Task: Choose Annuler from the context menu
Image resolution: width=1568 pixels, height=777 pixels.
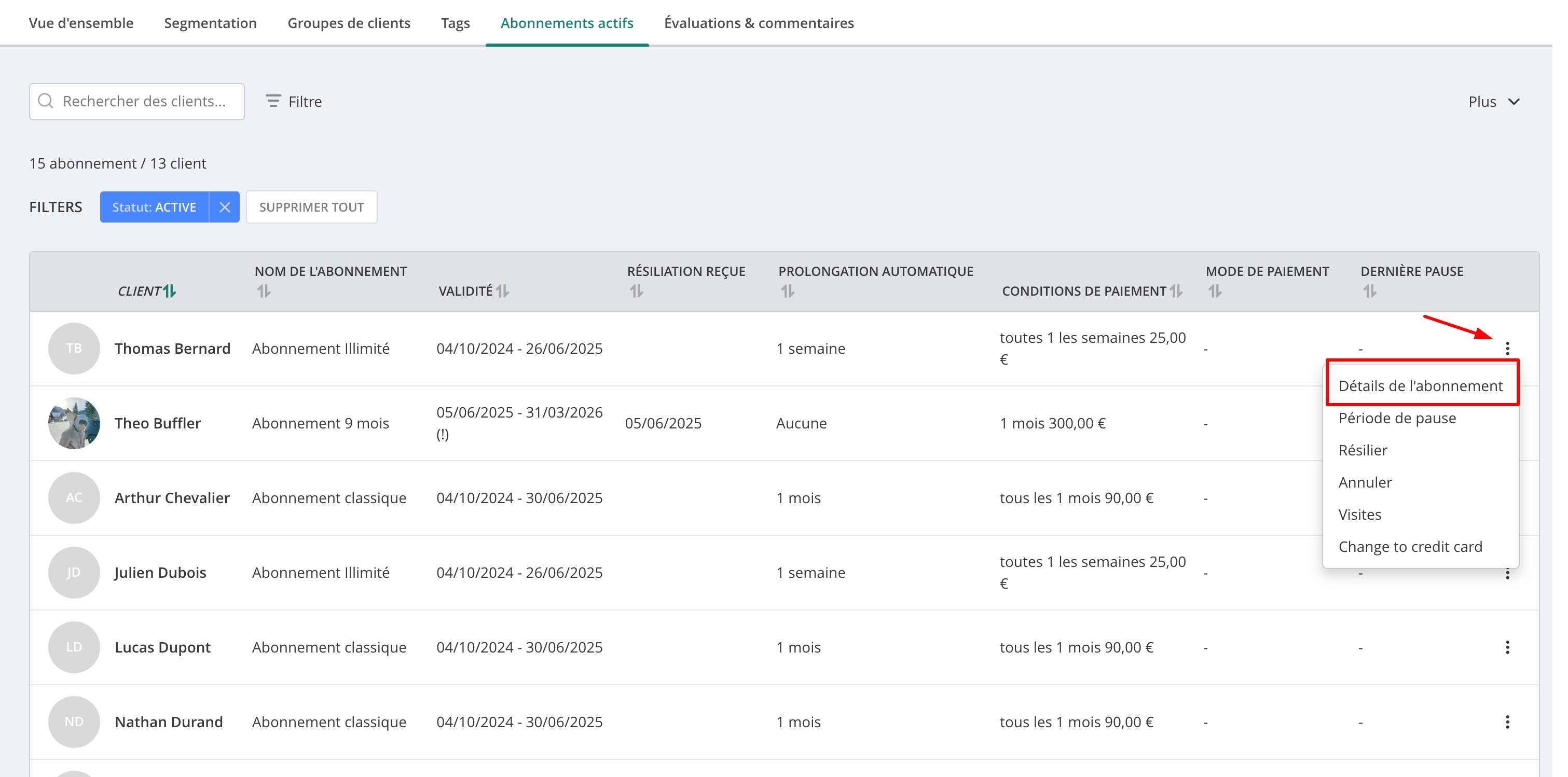Action: coord(1421,482)
